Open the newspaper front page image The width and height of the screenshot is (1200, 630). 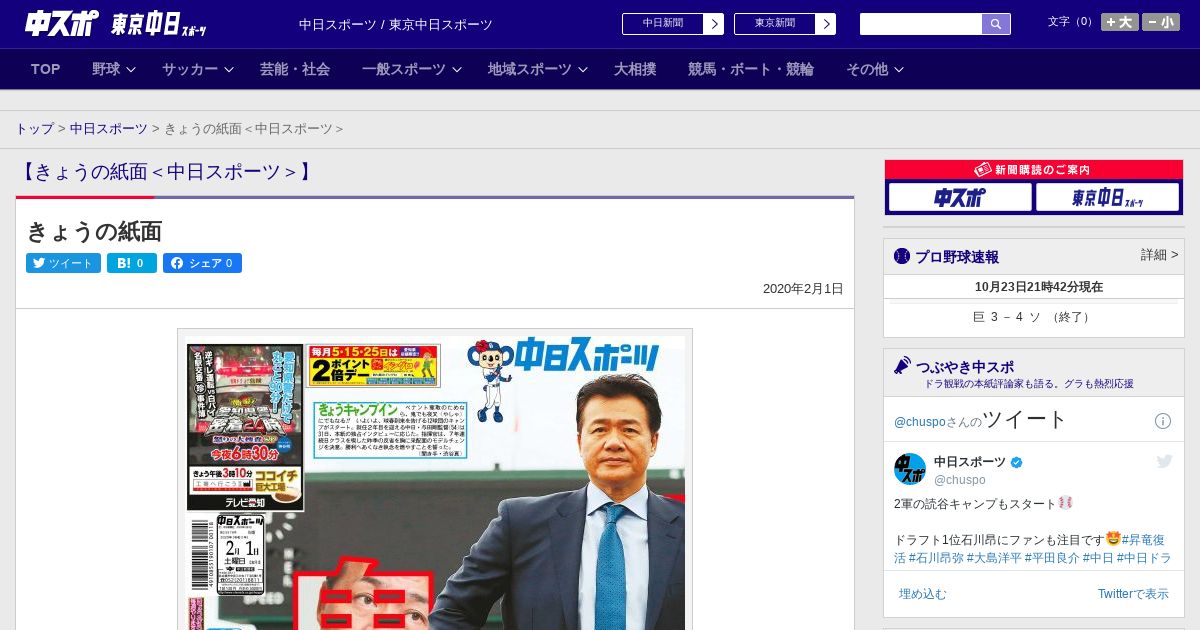[435, 480]
